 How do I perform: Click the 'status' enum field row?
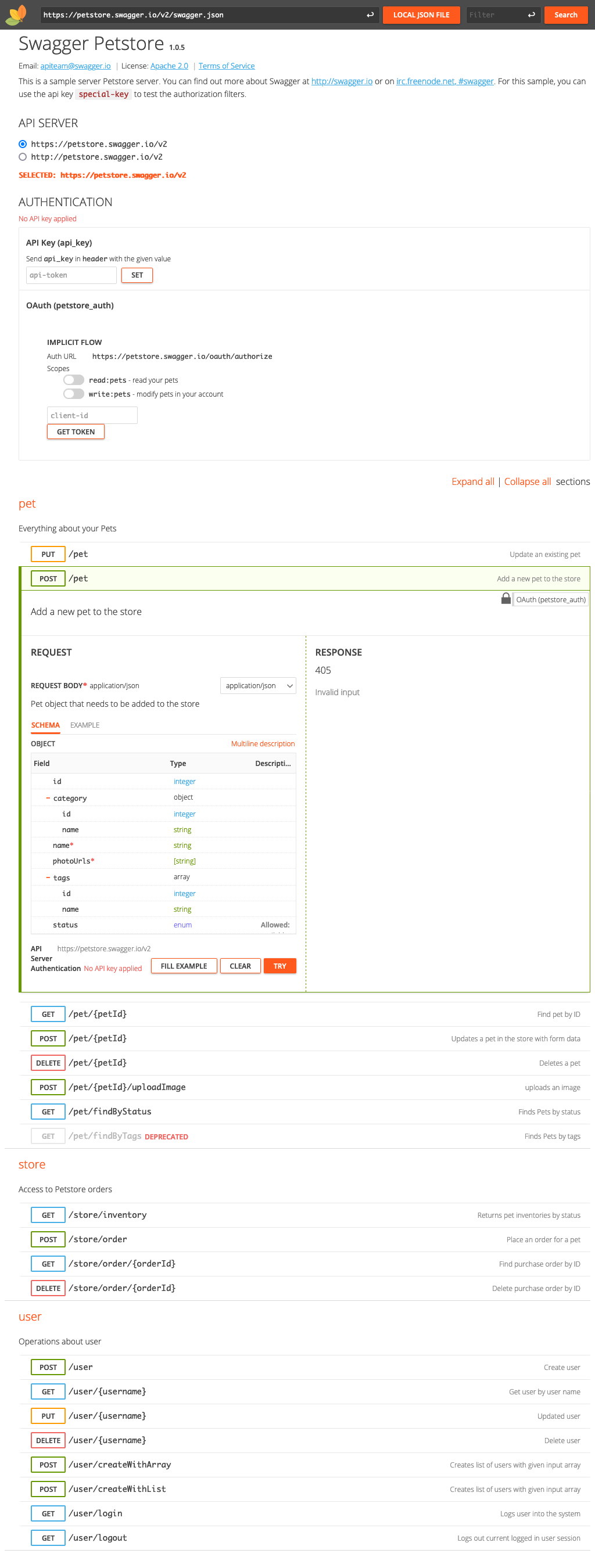[163, 925]
